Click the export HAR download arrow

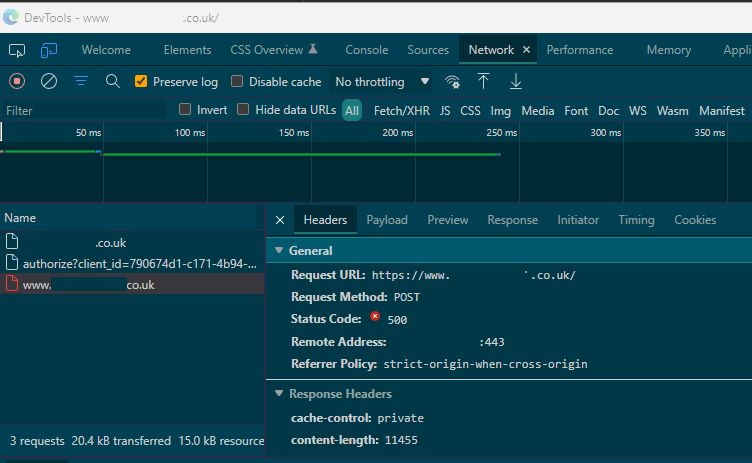click(516, 82)
